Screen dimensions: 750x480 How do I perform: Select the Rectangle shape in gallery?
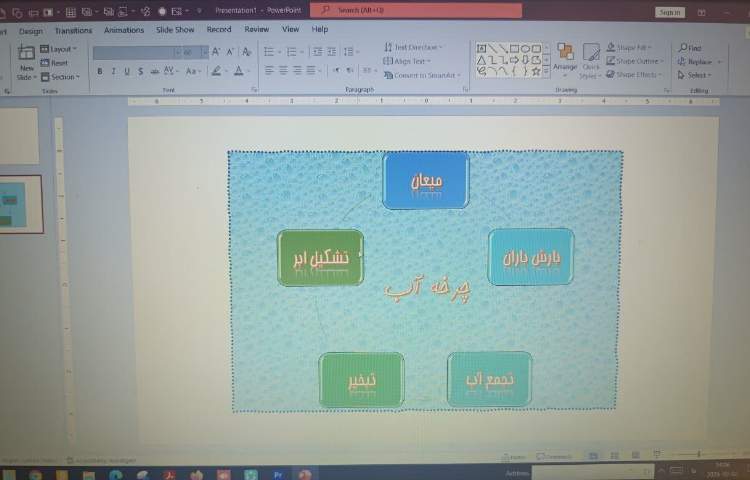point(514,48)
